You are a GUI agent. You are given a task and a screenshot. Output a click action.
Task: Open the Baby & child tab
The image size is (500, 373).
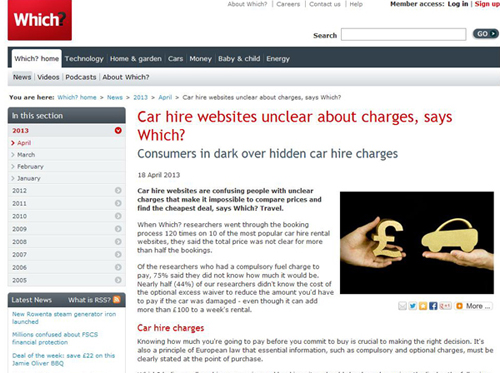point(239,59)
